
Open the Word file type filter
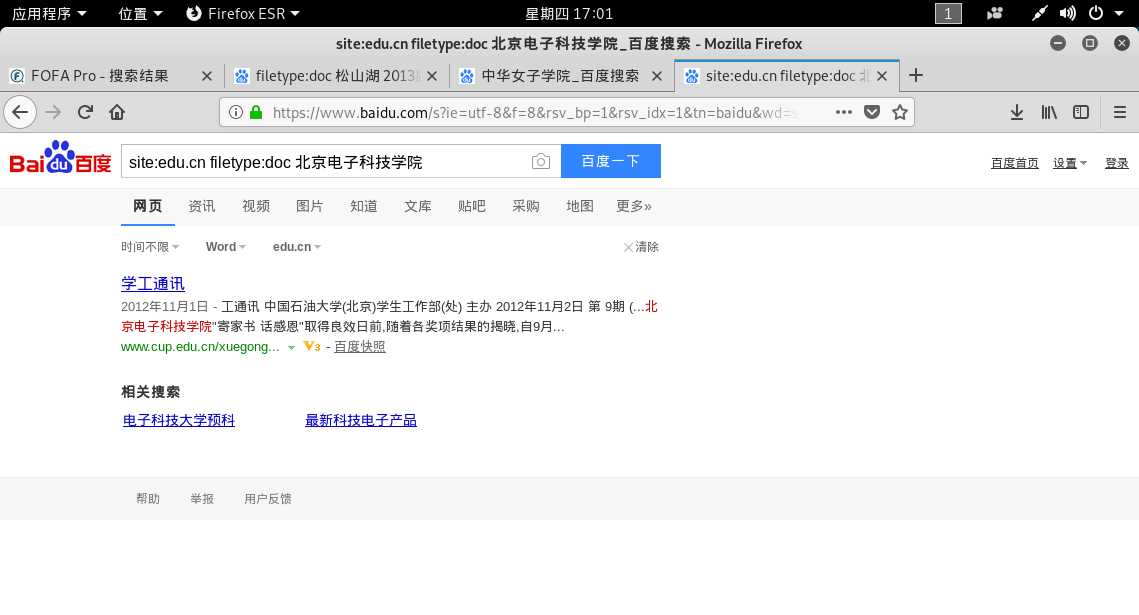(x=226, y=247)
